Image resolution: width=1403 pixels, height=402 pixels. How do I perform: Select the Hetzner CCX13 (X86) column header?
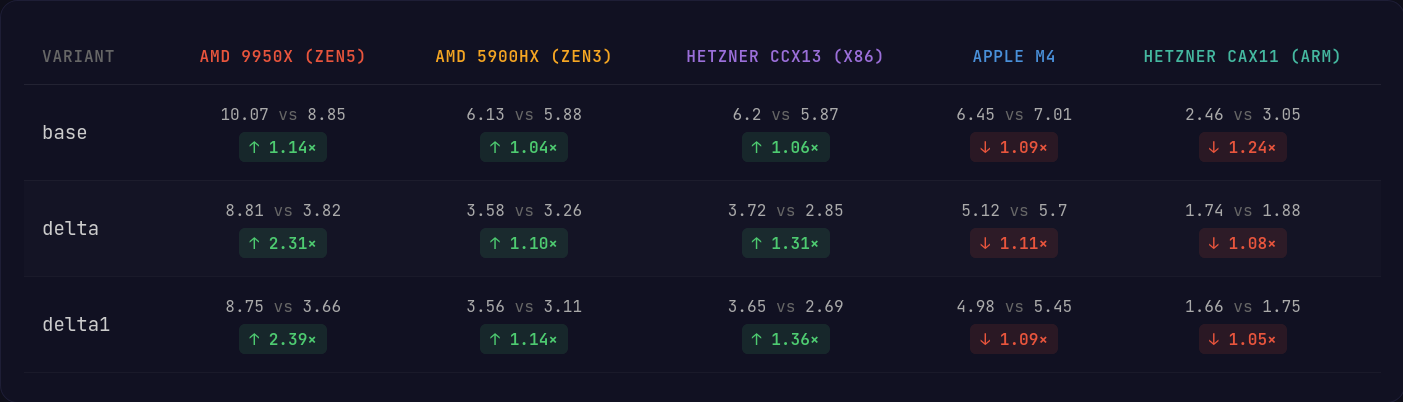pyautogui.click(x=785, y=57)
